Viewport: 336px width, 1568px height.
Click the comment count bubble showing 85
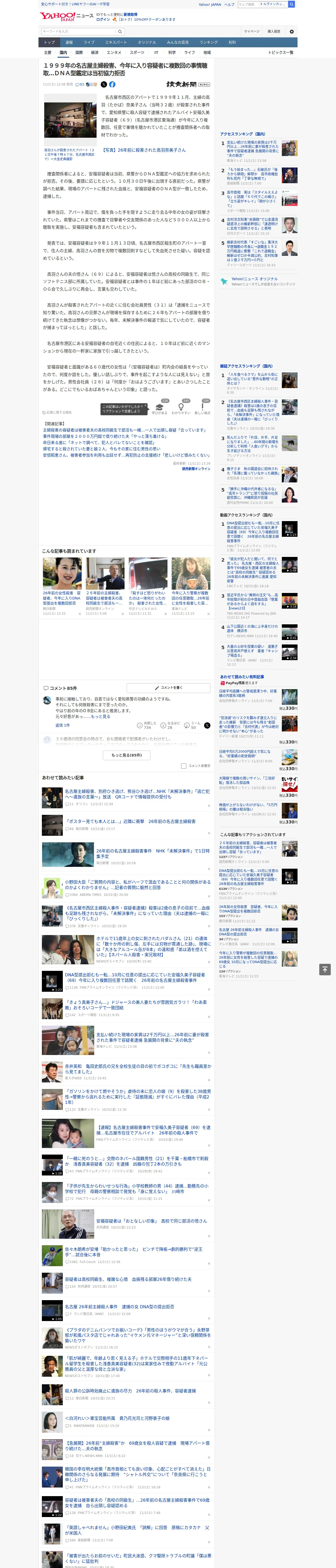[x=80, y=85]
